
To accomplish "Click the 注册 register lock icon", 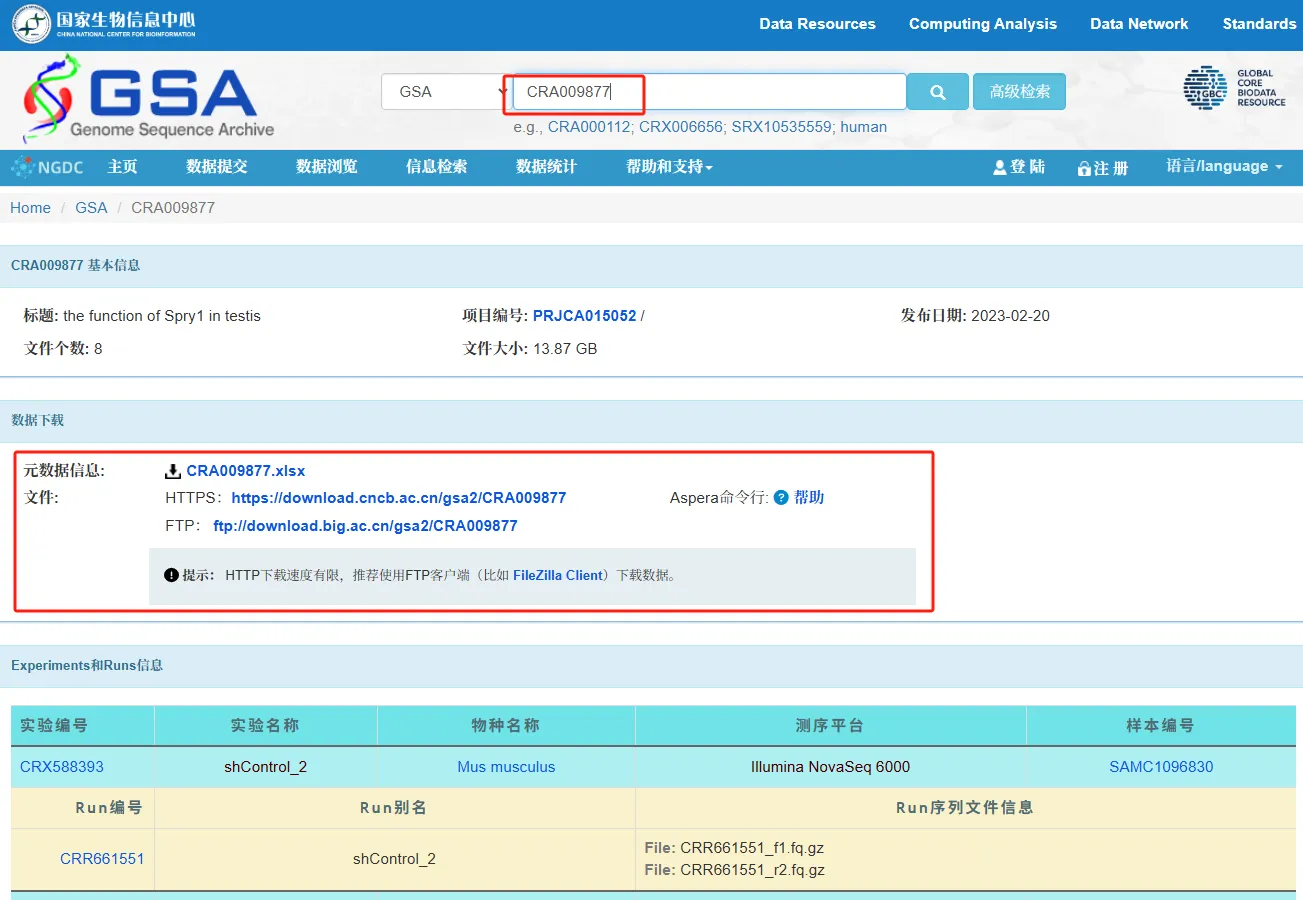I will click(x=1084, y=169).
